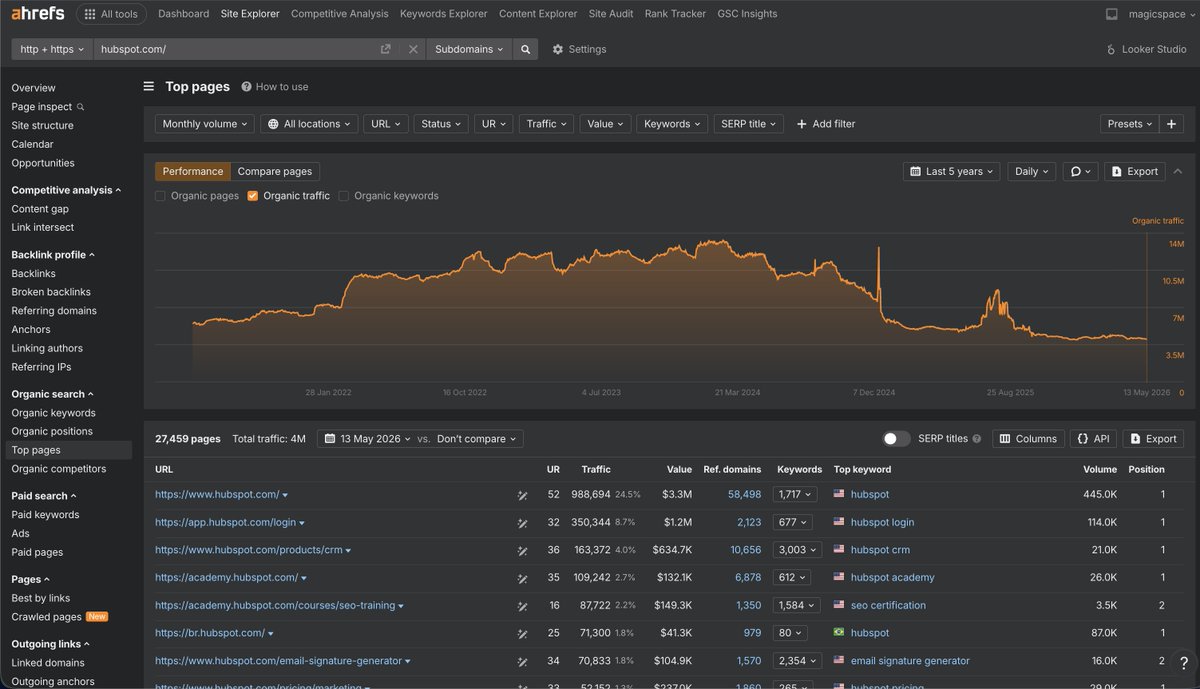Open the SERP title filter dropdown

coord(748,124)
